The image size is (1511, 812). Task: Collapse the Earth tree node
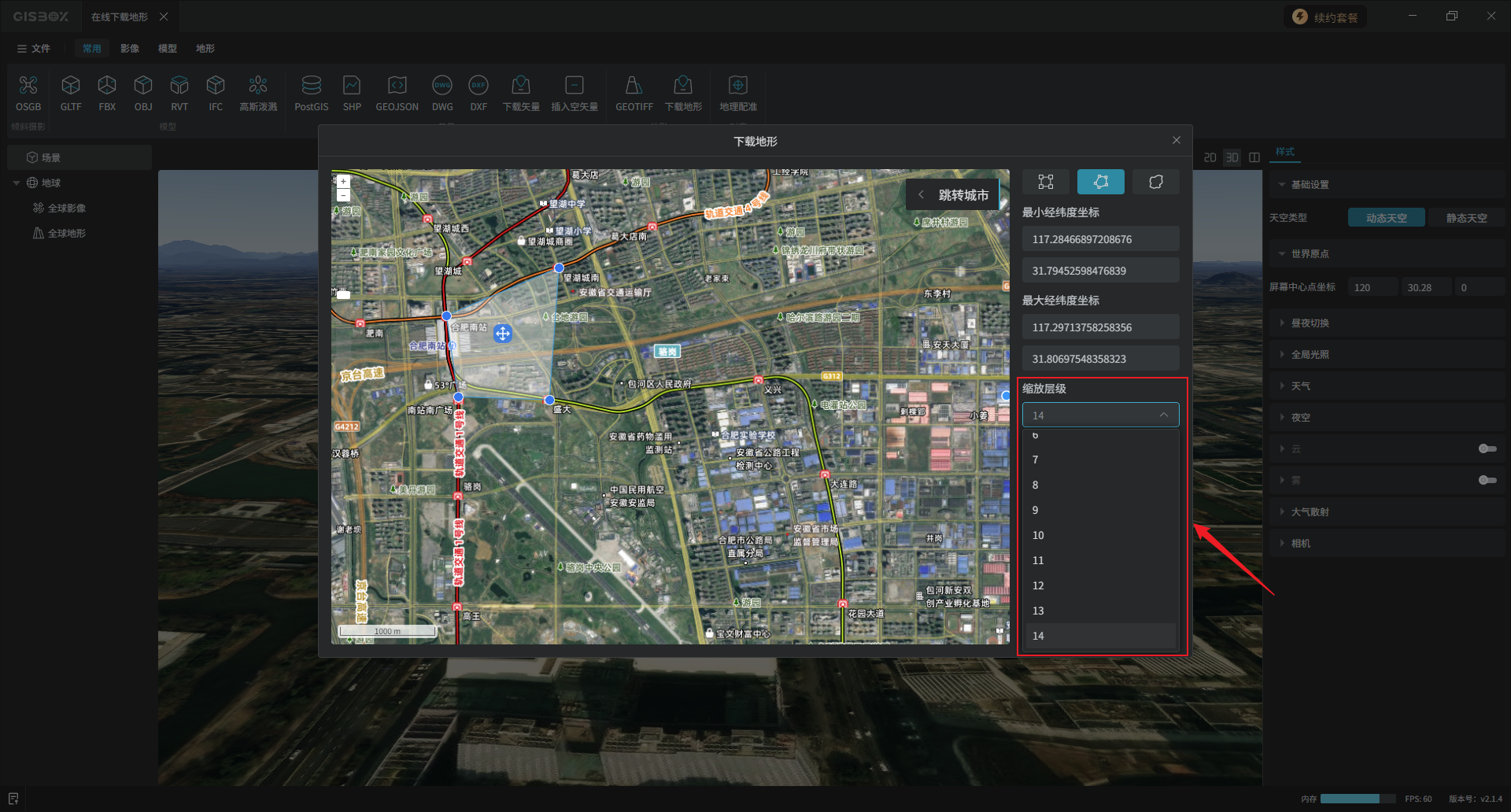17,183
